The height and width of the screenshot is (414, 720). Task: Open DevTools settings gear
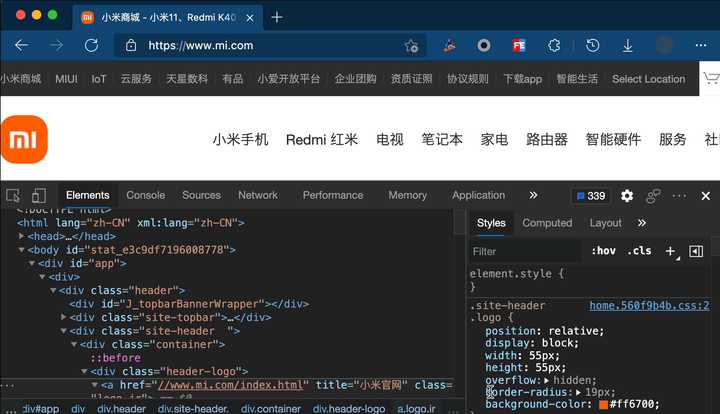coord(627,196)
